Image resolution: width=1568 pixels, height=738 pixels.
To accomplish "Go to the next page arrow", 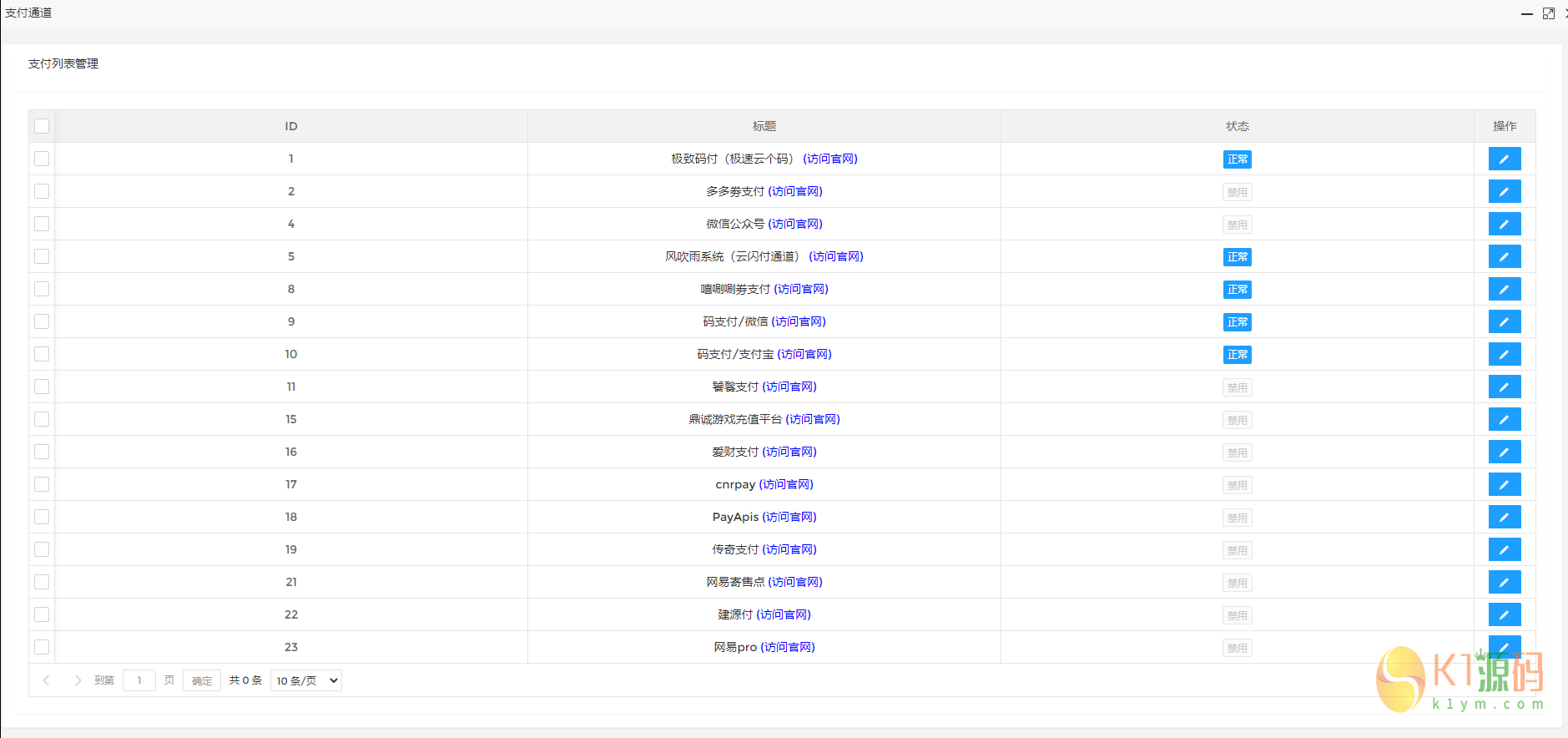I will coord(78,680).
